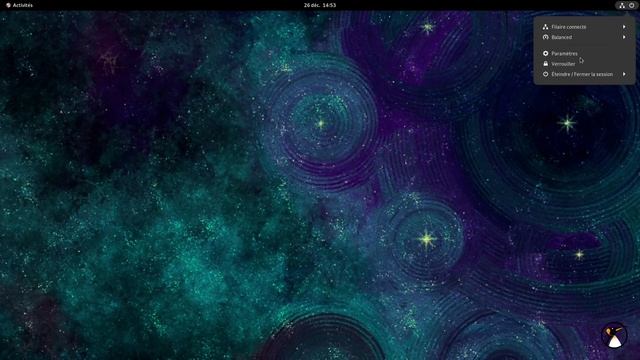640x360 pixels.
Task: Expand the Balanced power mode submenu arrow
Action: coord(624,37)
